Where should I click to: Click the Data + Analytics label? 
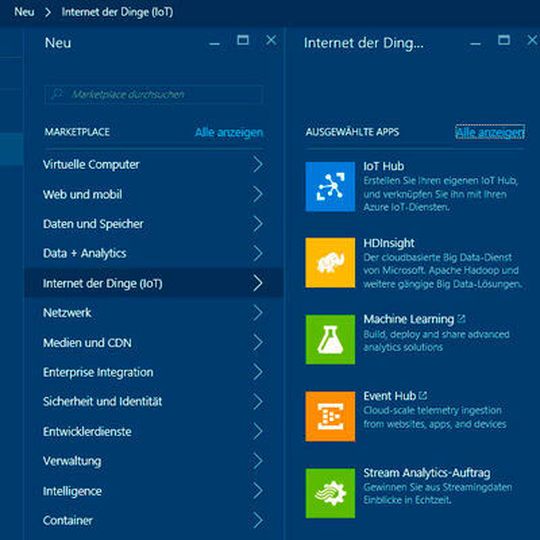point(85,253)
